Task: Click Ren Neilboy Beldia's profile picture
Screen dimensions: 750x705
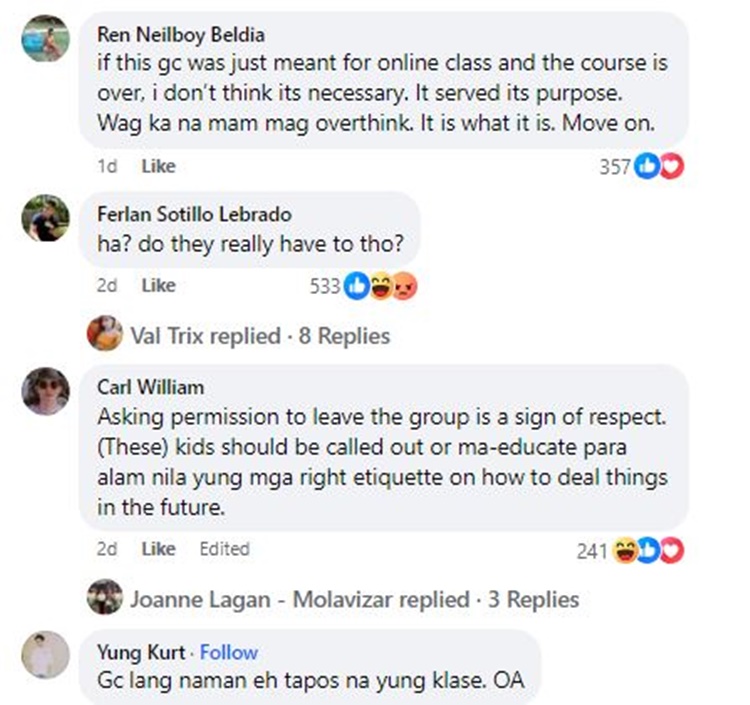Action: coord(46,39)
